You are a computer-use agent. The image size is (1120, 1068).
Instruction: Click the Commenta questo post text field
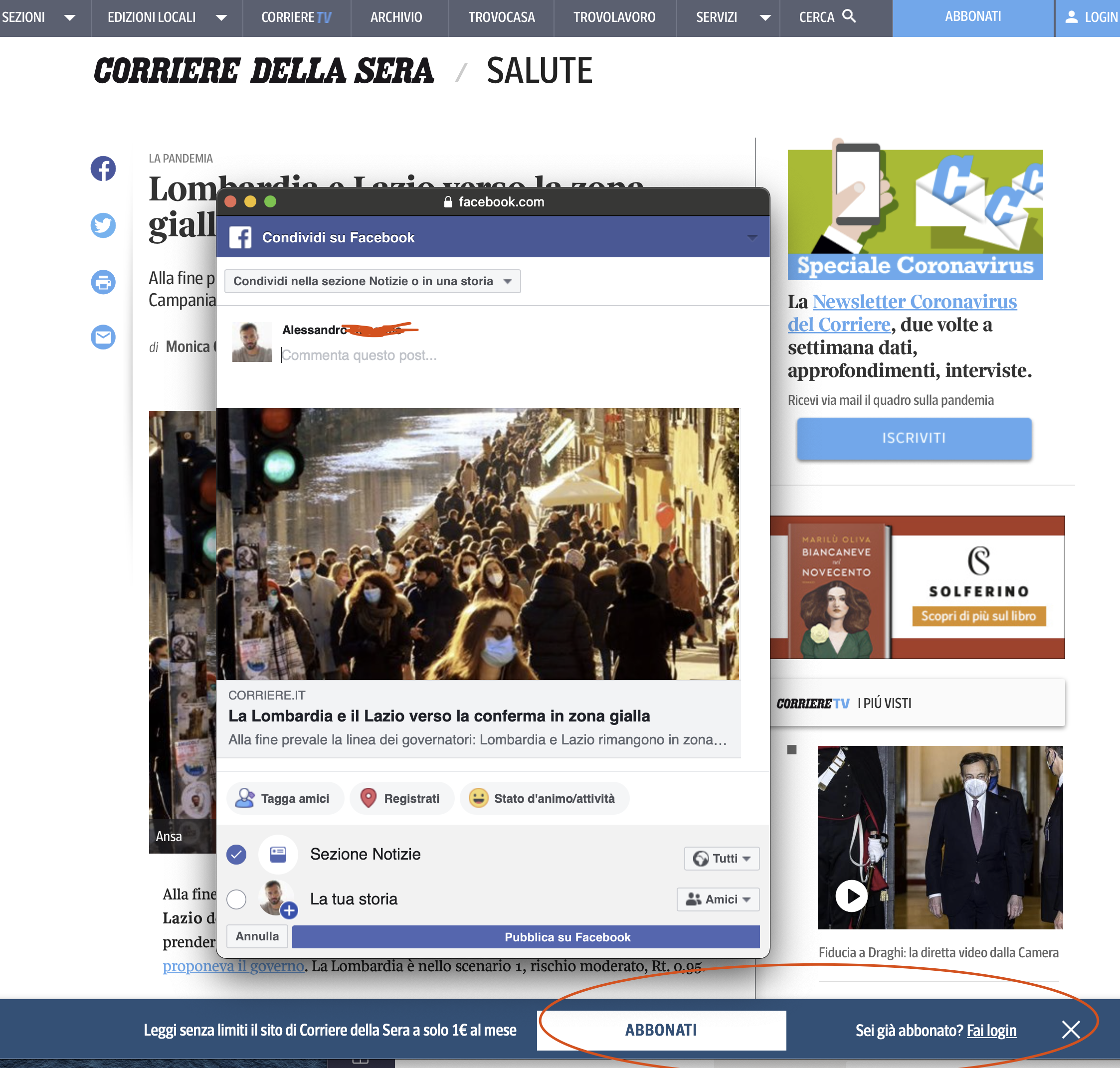tap(360, 355)
